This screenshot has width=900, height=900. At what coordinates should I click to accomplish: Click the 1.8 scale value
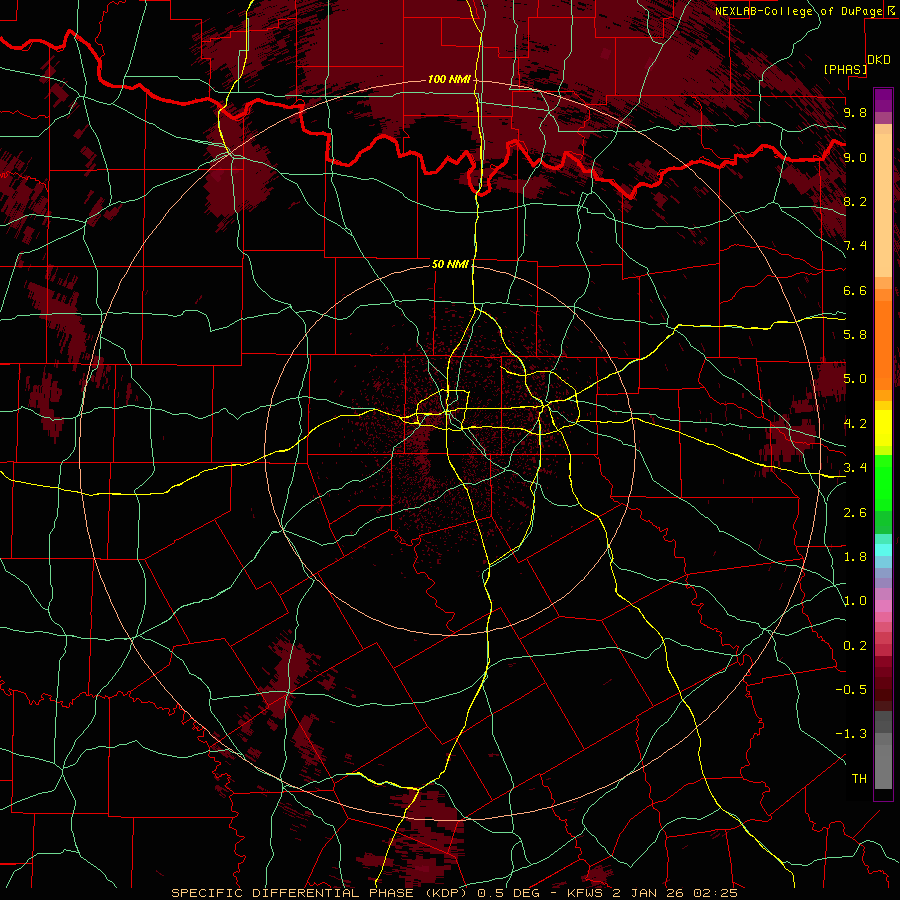coord(855,557)
